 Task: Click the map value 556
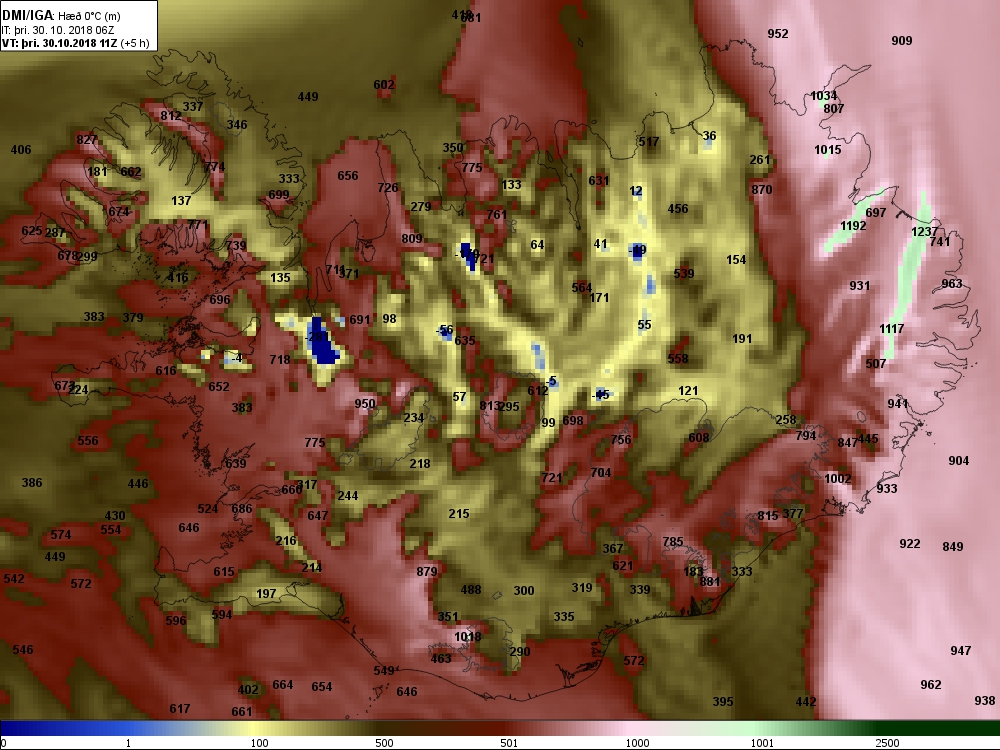[87, 441]
